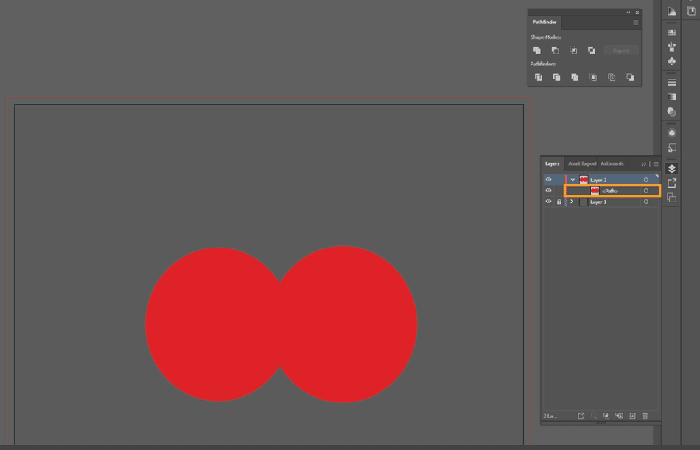
Task: Click the Trim pathfinder icon
Action: (557, 77)
